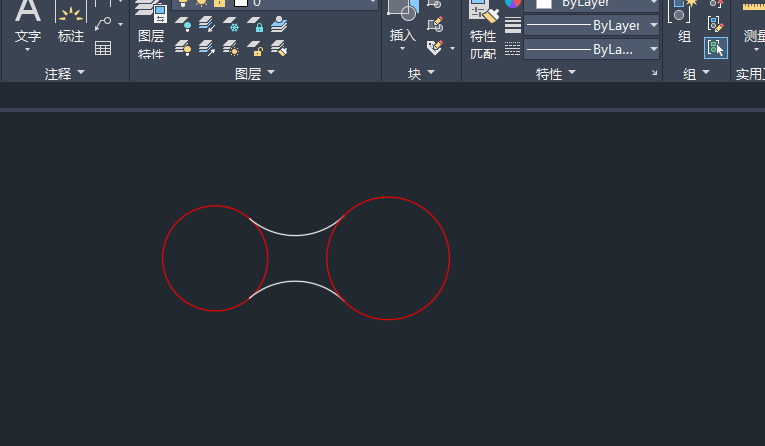Viewport: 765px width, 446px height.
Task: Expand the 组 panel
Action: pyautogui.click(x=696, y=74)
